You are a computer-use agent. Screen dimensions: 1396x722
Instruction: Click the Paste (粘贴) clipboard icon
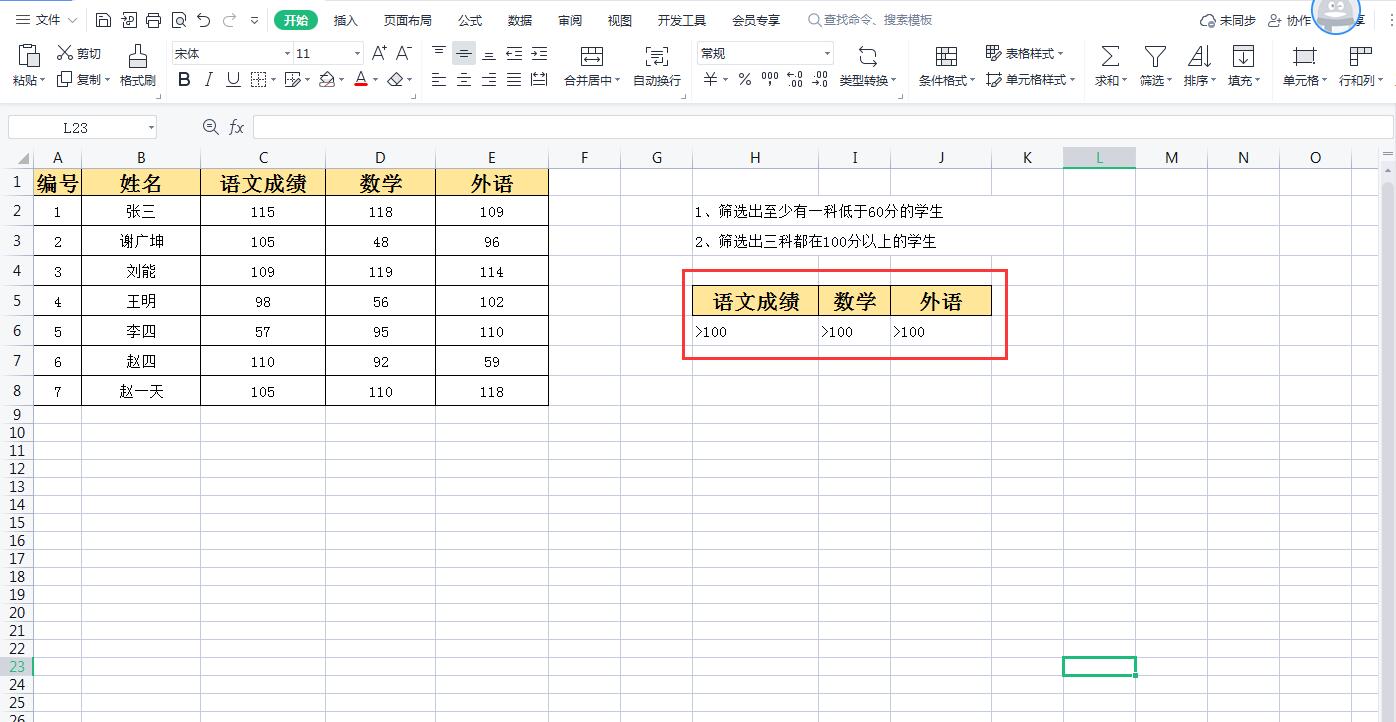[28, 55]
